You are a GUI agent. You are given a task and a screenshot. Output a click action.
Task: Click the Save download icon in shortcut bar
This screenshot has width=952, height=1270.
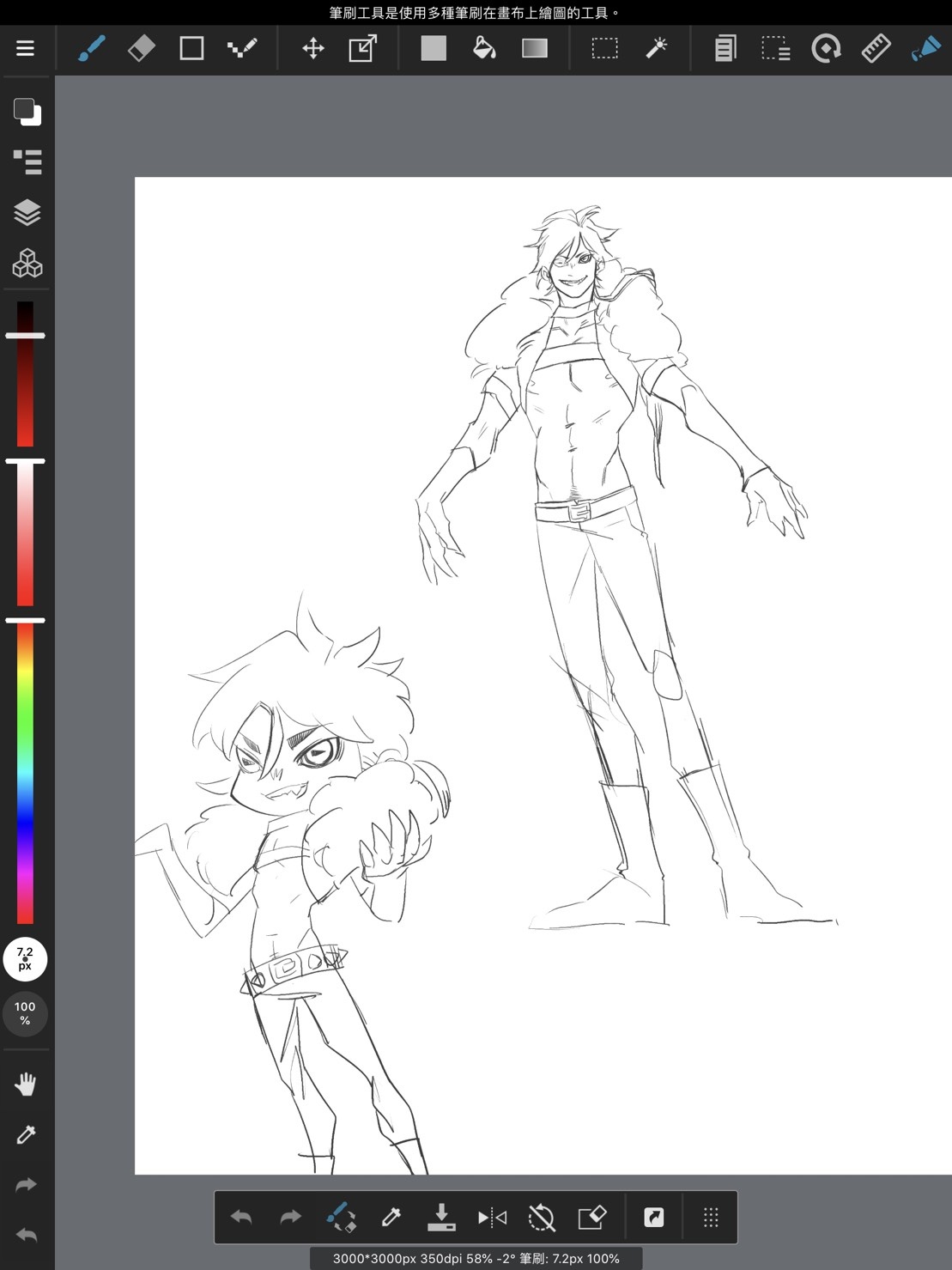(441, 1217)
